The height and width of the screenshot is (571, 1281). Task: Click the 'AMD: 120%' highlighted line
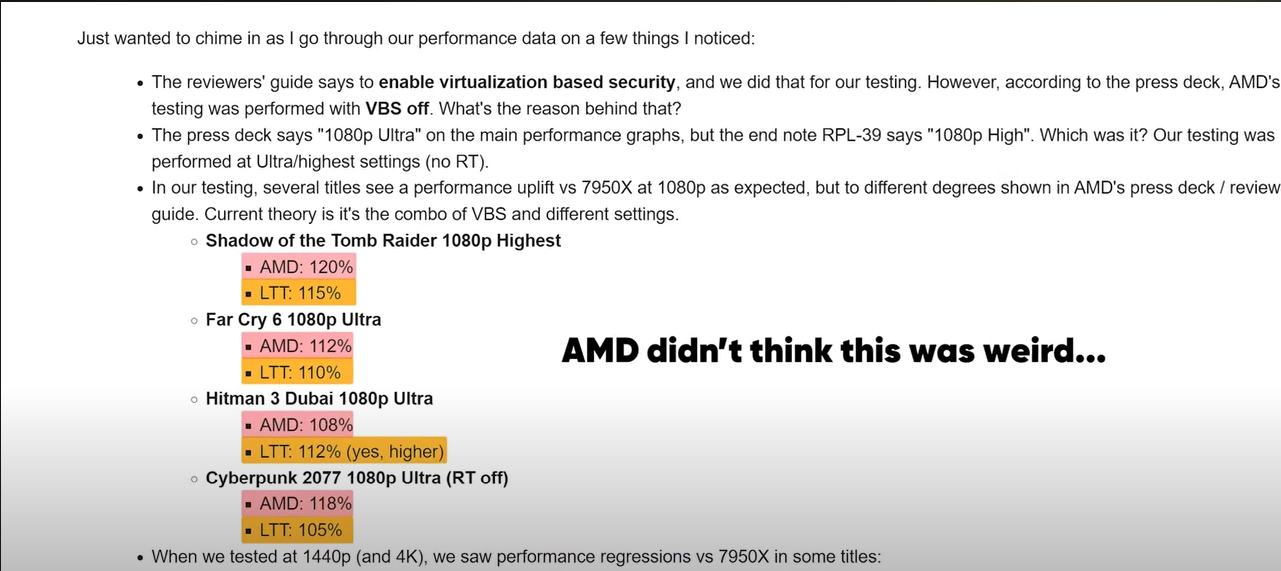point(298,266)
